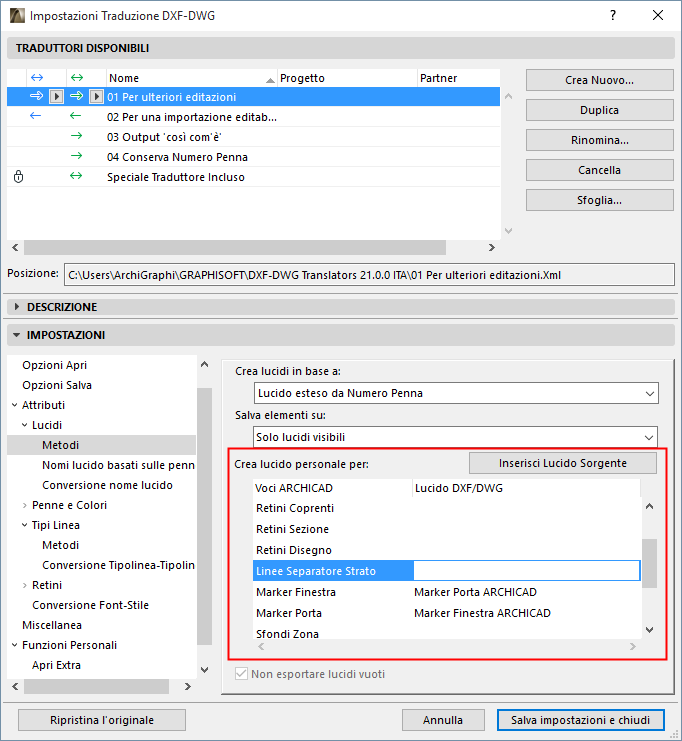
Task: Collapse the Tipi Linea node
Action: (x=25, y=525)
